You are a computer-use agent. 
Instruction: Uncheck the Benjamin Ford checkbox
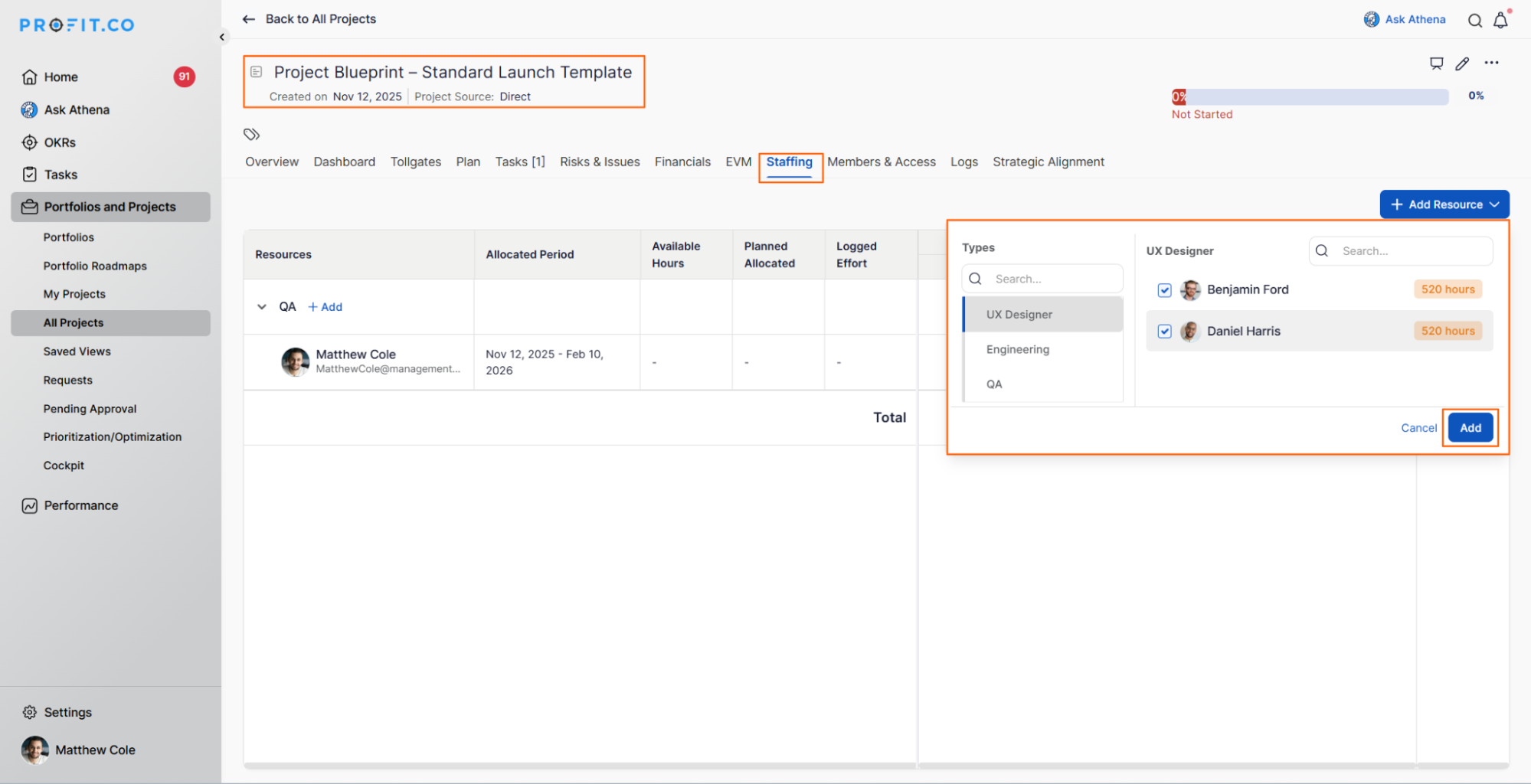coord(1164,290)
